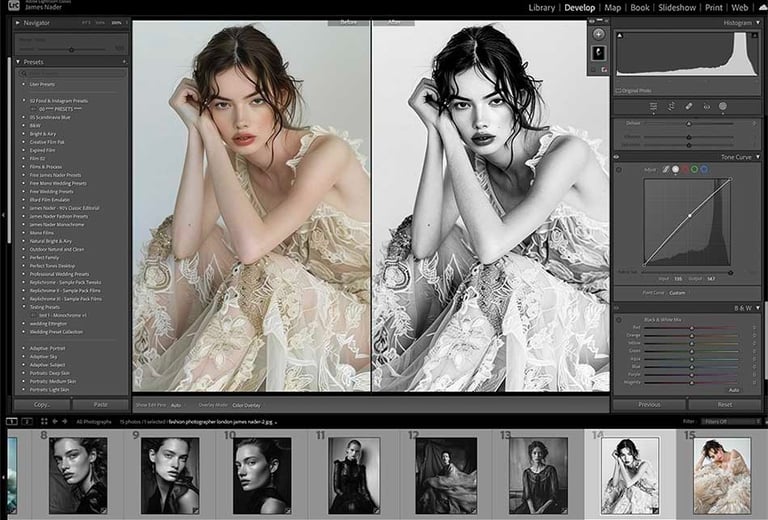Expand the Bright & Airy preset group
Image resolution: width=768 pixels, height=520 pixels.
pyautogui.click(x=24, y=134)
